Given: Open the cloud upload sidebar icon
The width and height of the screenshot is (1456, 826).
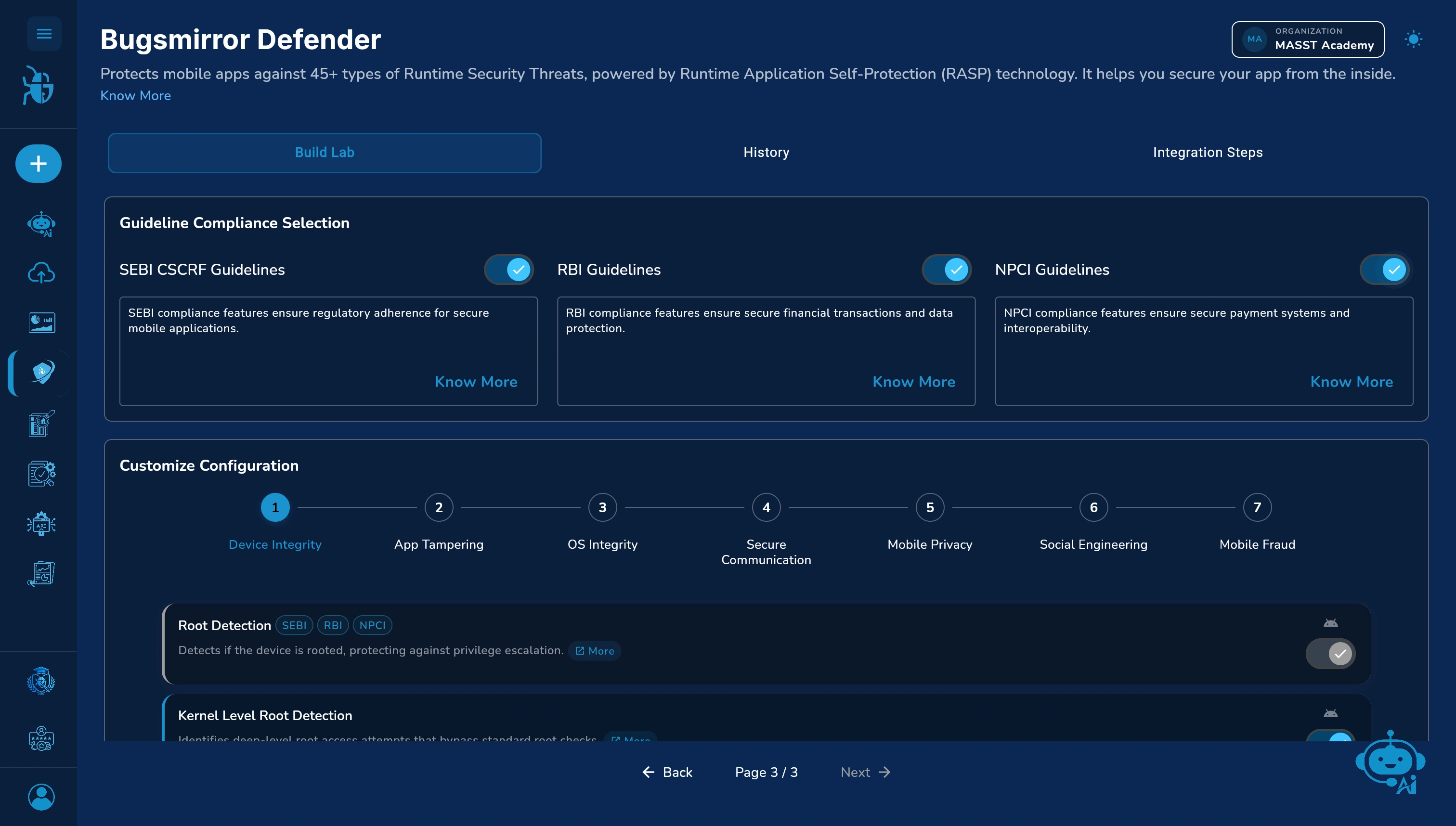Looking at the screenshot, I should (x=41, y=273).
